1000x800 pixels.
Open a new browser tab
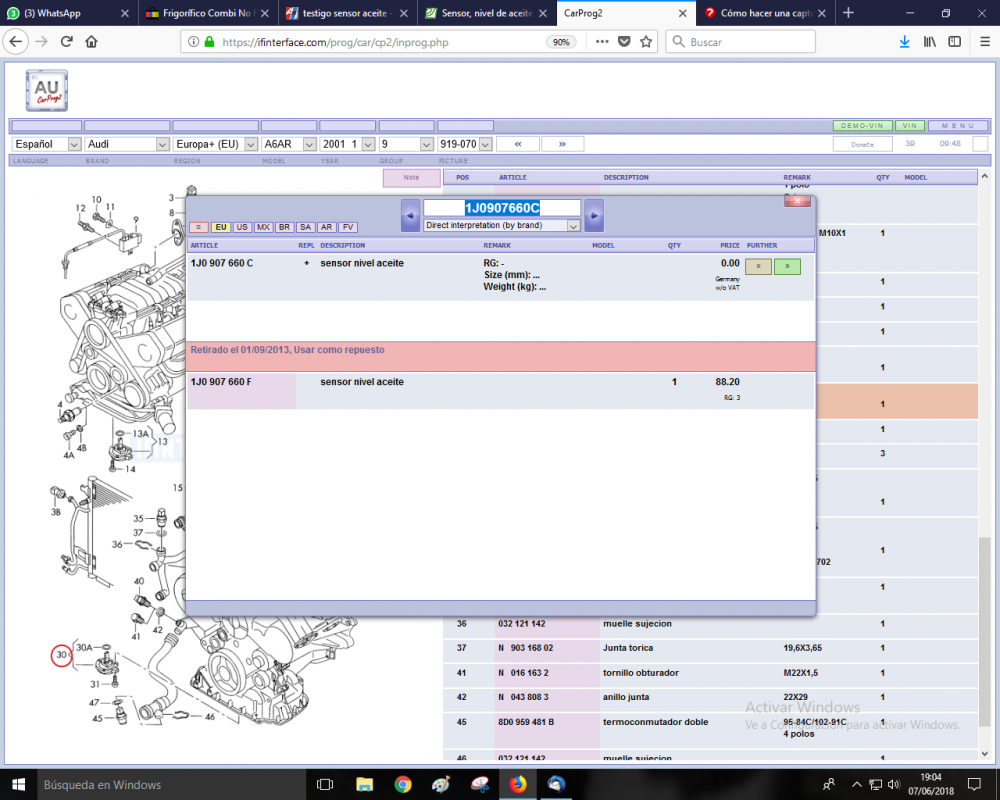(x=848, y=13)
